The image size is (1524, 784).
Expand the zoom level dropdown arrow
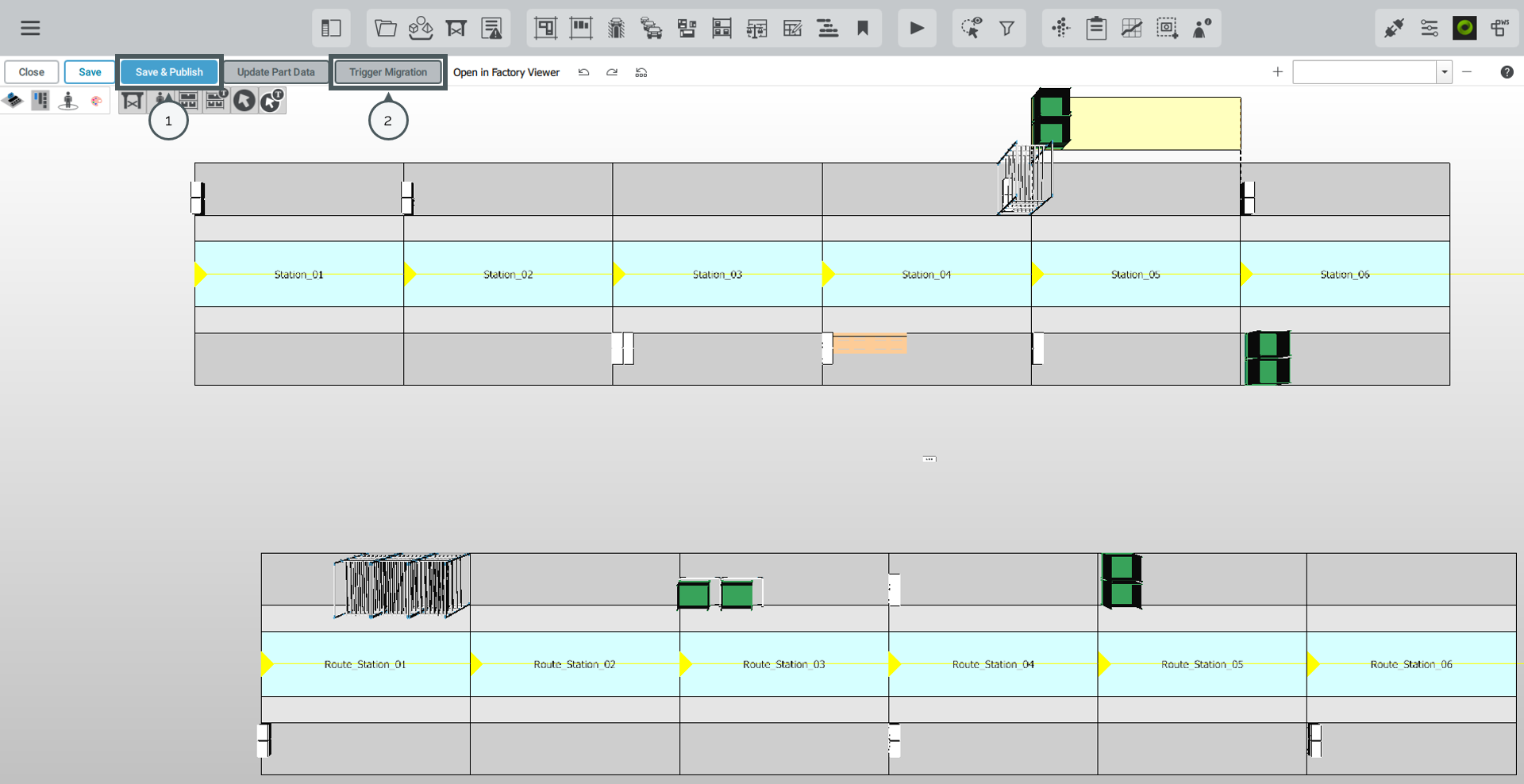[1444, 72]
